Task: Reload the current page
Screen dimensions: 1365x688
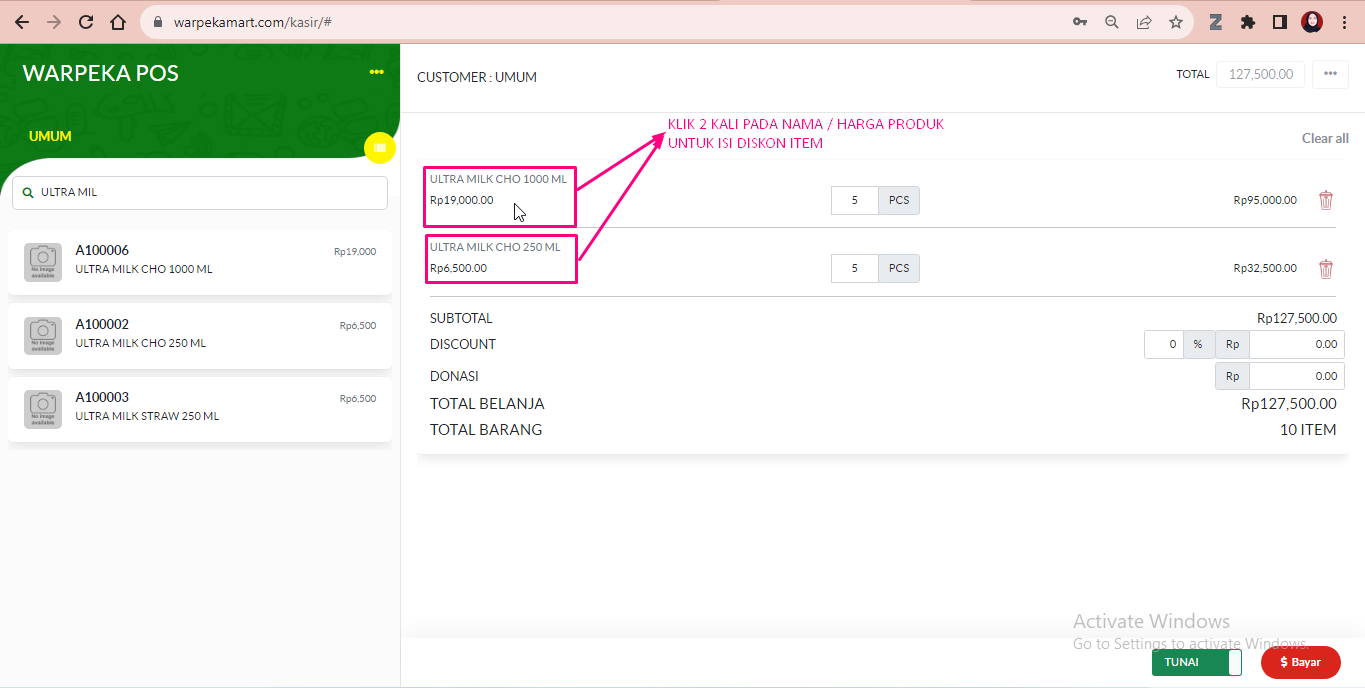Action: [86, 22]
